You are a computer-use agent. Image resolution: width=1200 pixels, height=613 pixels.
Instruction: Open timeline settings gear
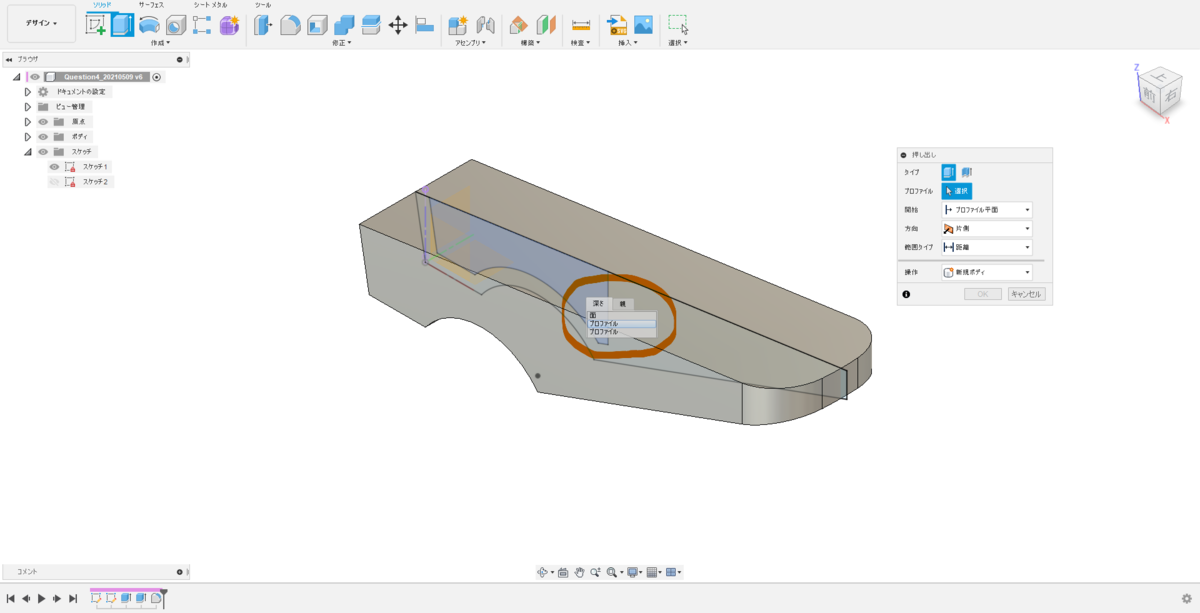(1187, 598)
